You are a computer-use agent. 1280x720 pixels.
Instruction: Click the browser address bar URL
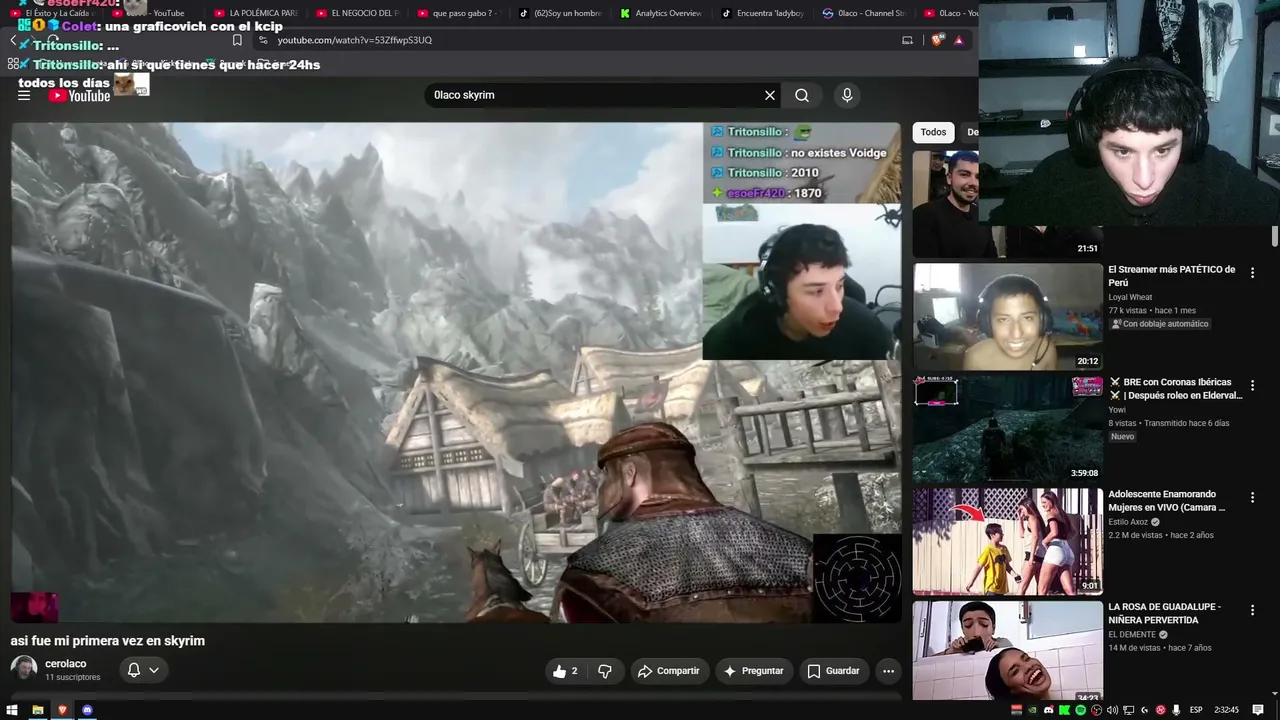[355, 40]
